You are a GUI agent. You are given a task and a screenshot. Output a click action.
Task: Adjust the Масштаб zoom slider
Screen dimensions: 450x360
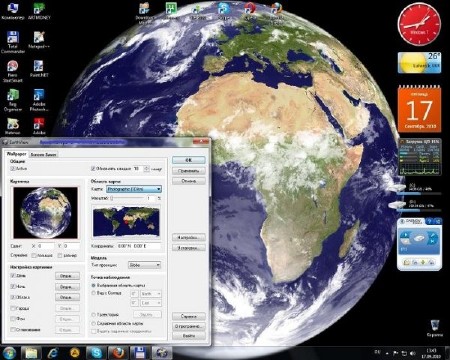127,198
